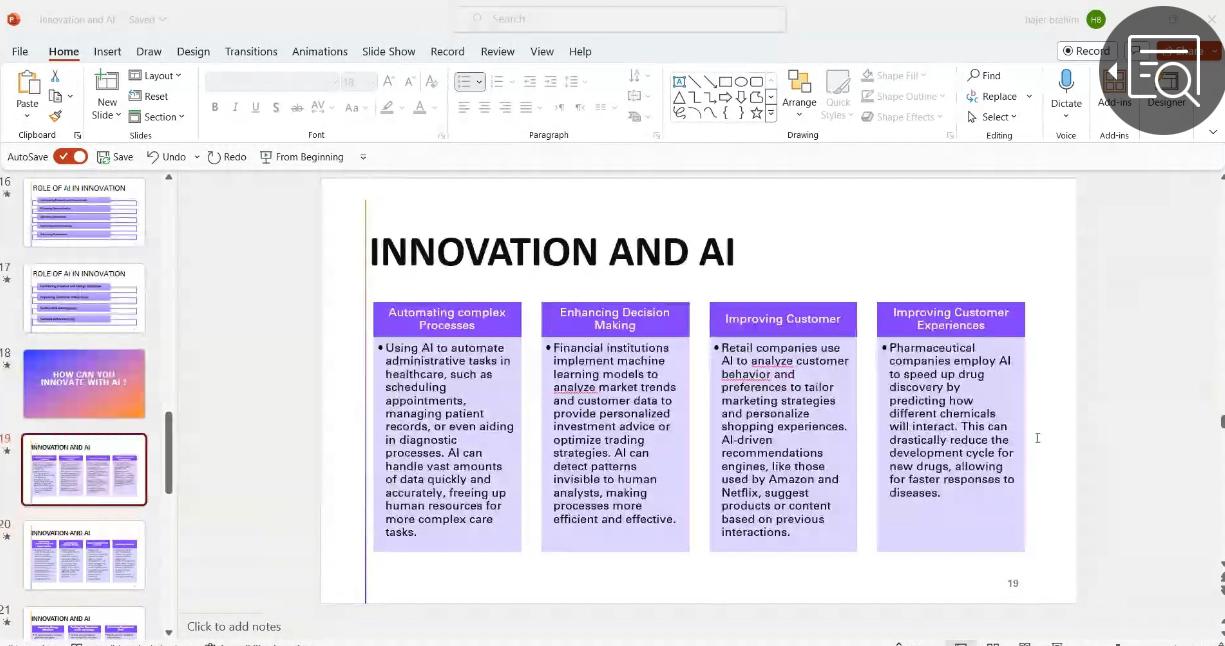Viewport: 1225px width, 646px height.
Task: Open Clipboard pane dialog launcher
Action: click(77, 135)
